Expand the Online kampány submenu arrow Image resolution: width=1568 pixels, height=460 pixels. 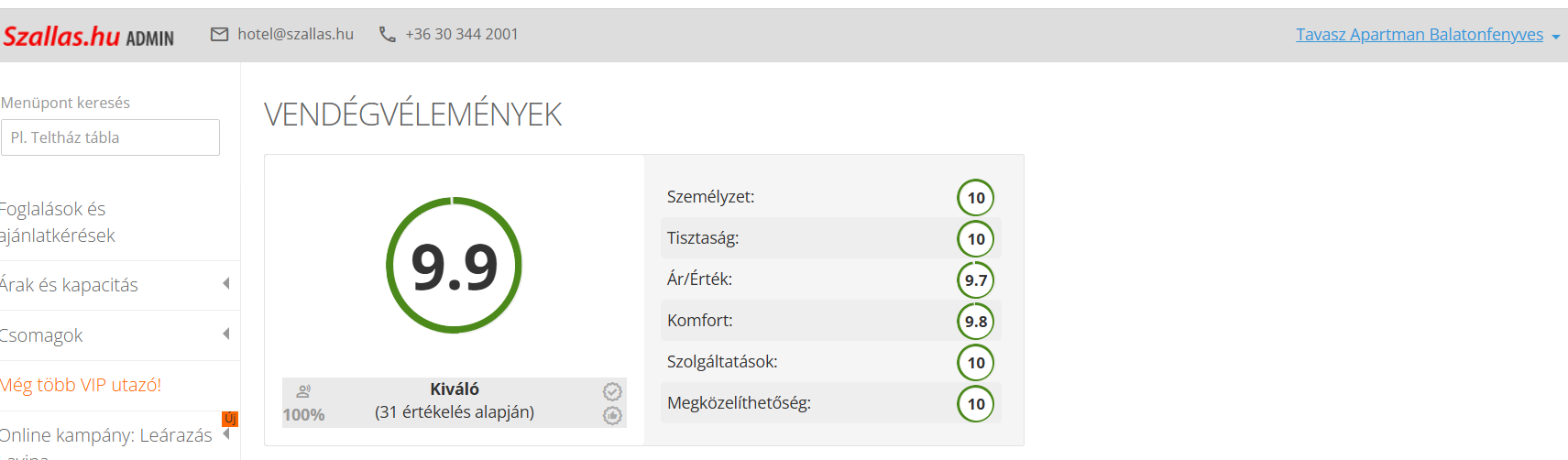tap(226, 434)
